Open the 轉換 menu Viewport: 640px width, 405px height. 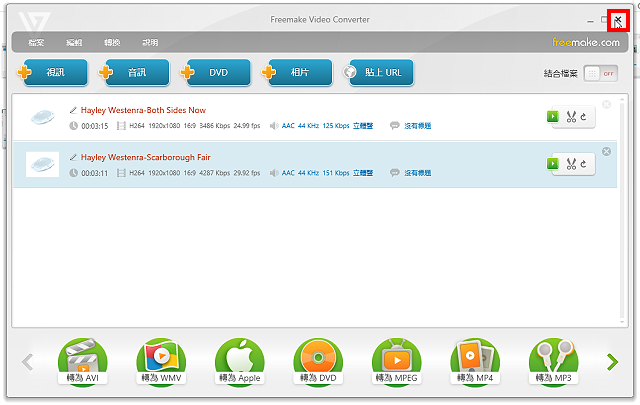(x=112, y=42)
